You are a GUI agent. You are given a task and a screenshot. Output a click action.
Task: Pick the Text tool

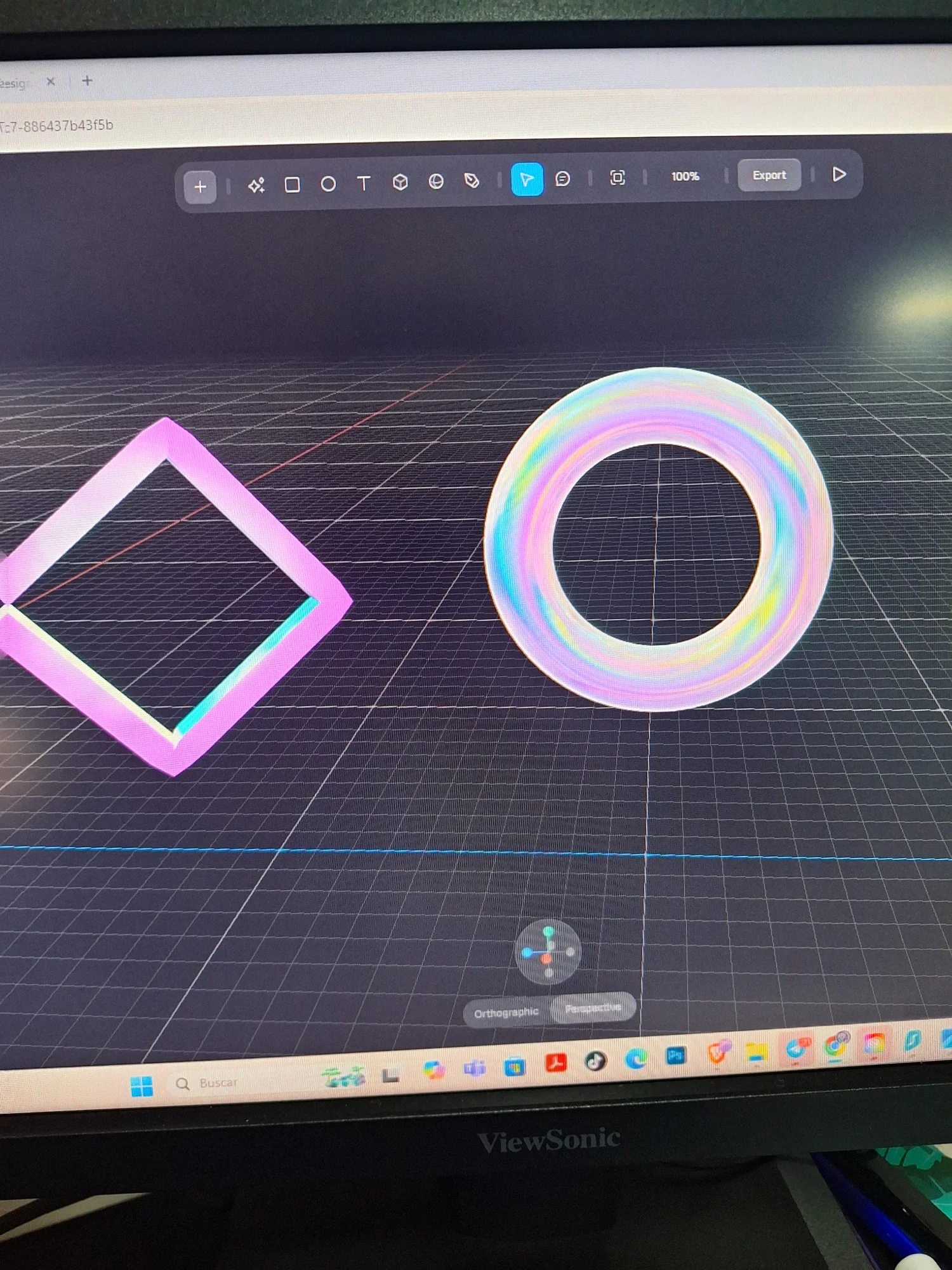[364, 184]
